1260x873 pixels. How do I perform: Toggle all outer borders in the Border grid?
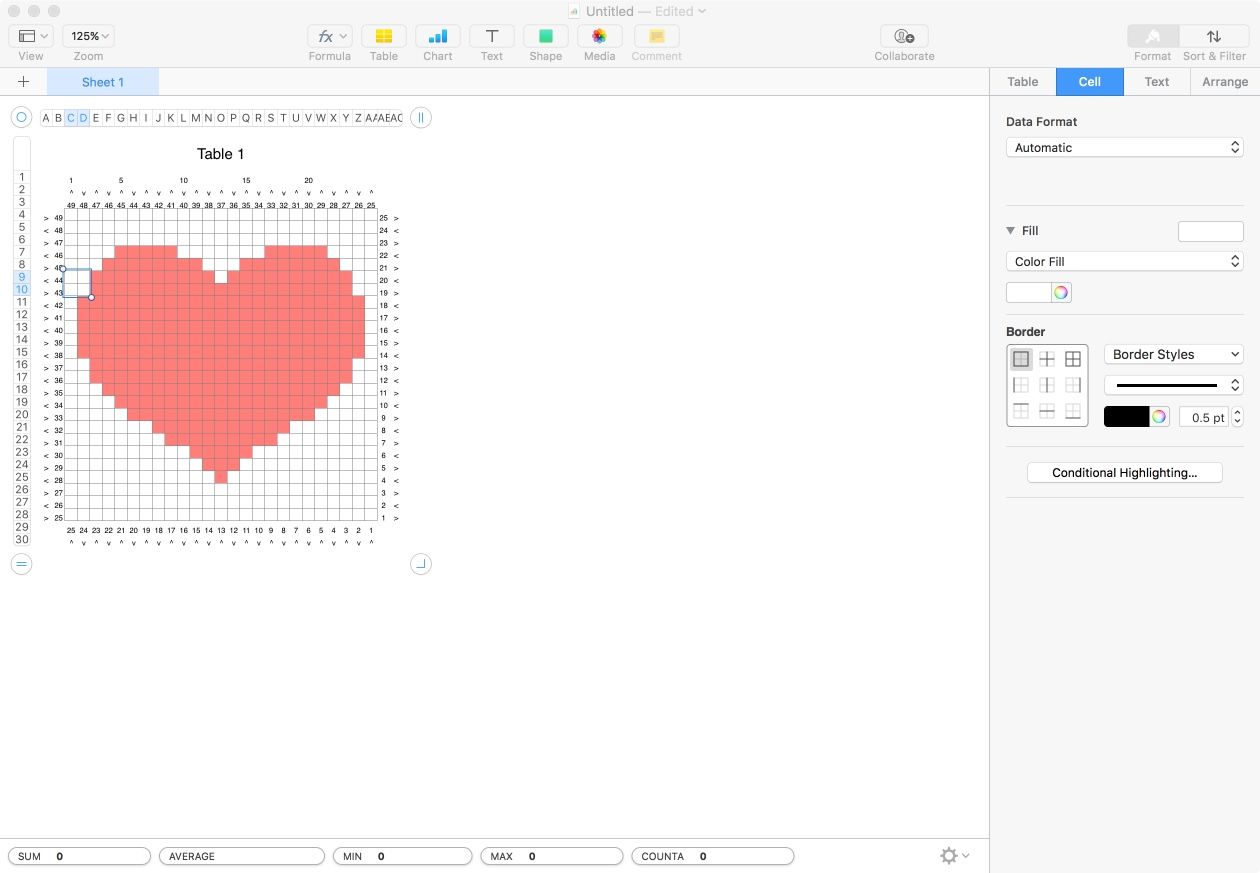point(1021,358)
